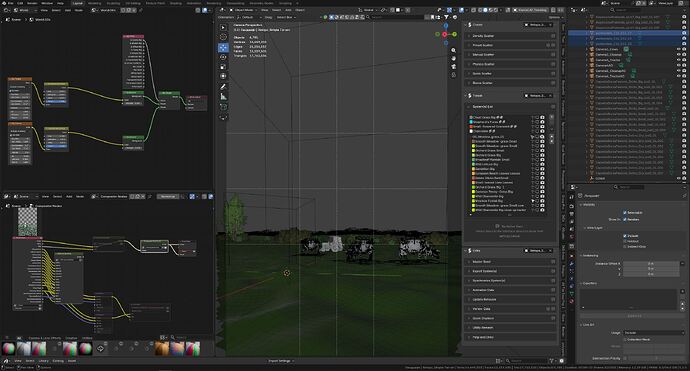
Task: Click the cyan color swatch in systems list
Action: click(x=471, y=122)
